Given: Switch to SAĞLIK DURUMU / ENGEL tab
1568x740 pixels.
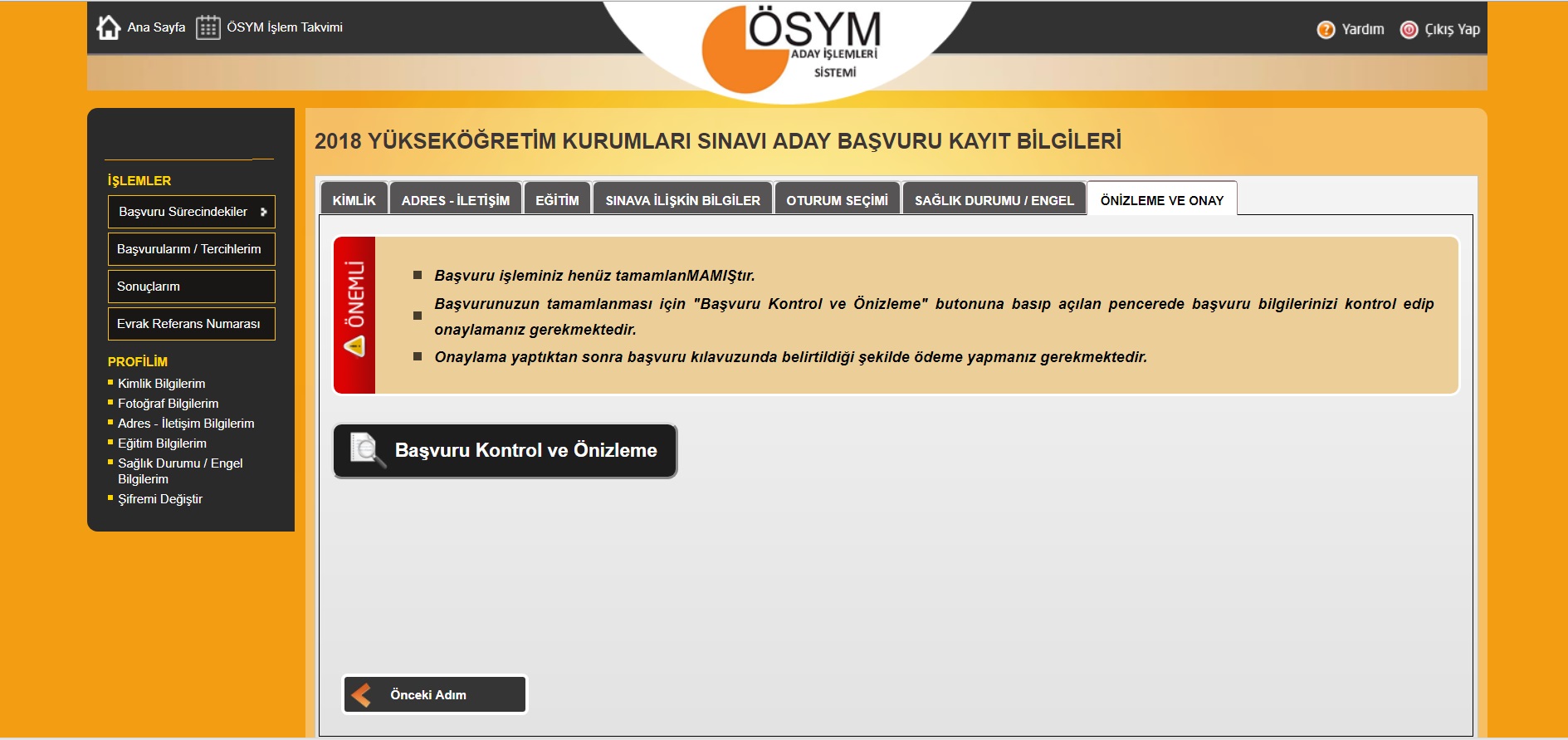Looking at the screenshot, I should (994, 198).
